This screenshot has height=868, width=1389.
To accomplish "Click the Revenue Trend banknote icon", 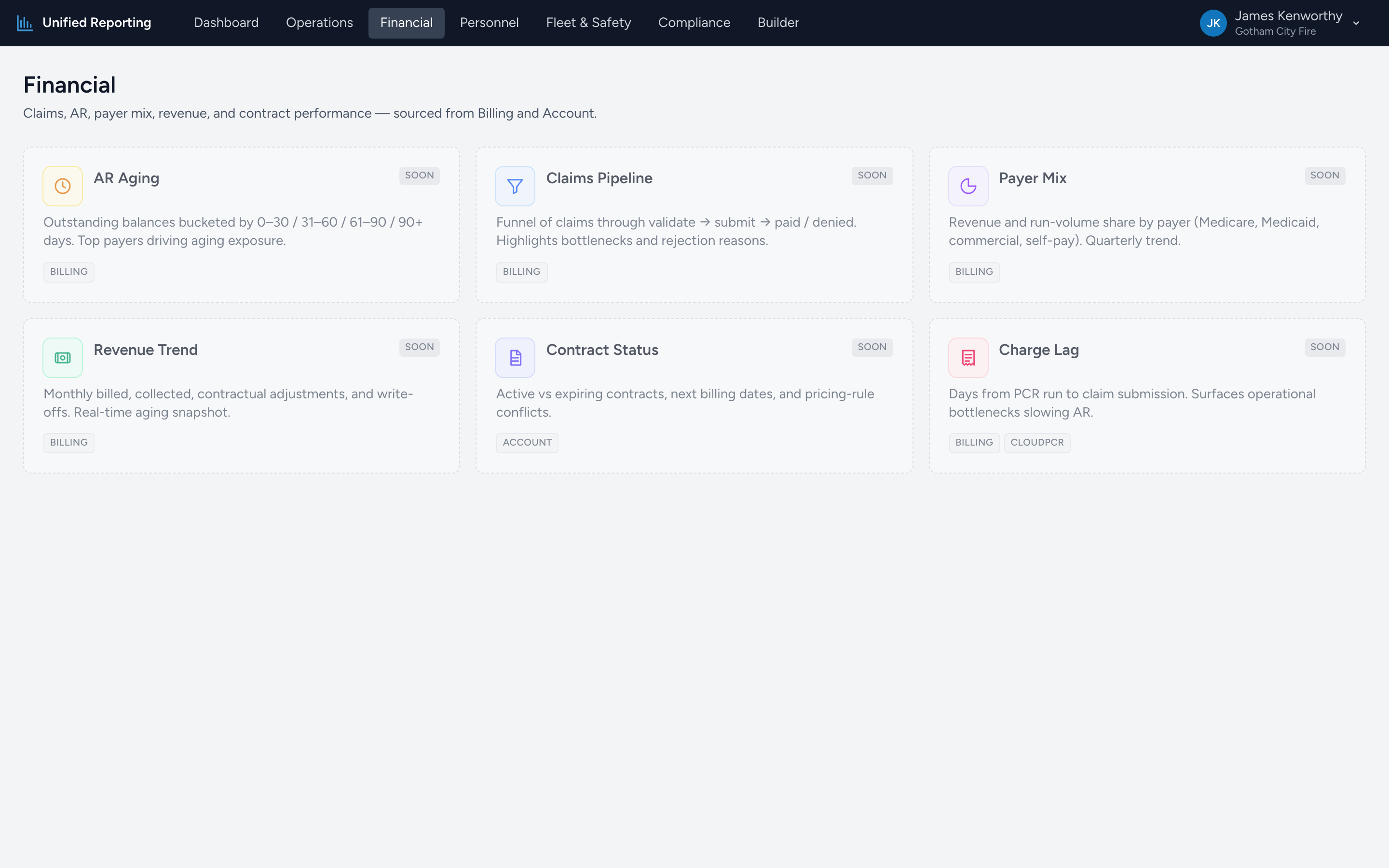I will pyautogui.click(x=63, y=358).
